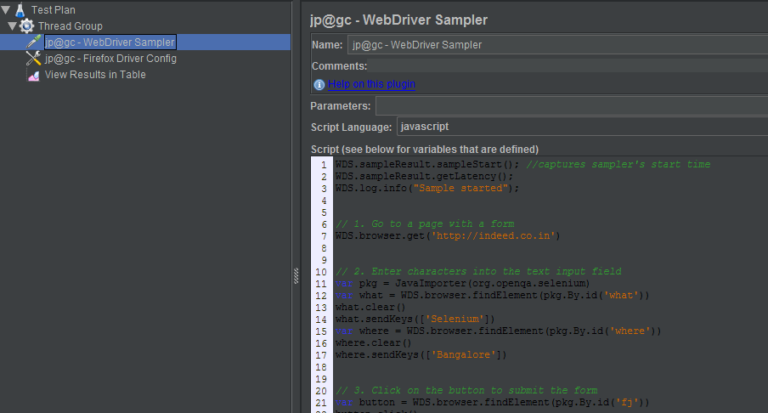Click the 'jp@gc - WebDriver Sampler' panel heading
Screen dimensions: 768x413
(x=399, y=20)
